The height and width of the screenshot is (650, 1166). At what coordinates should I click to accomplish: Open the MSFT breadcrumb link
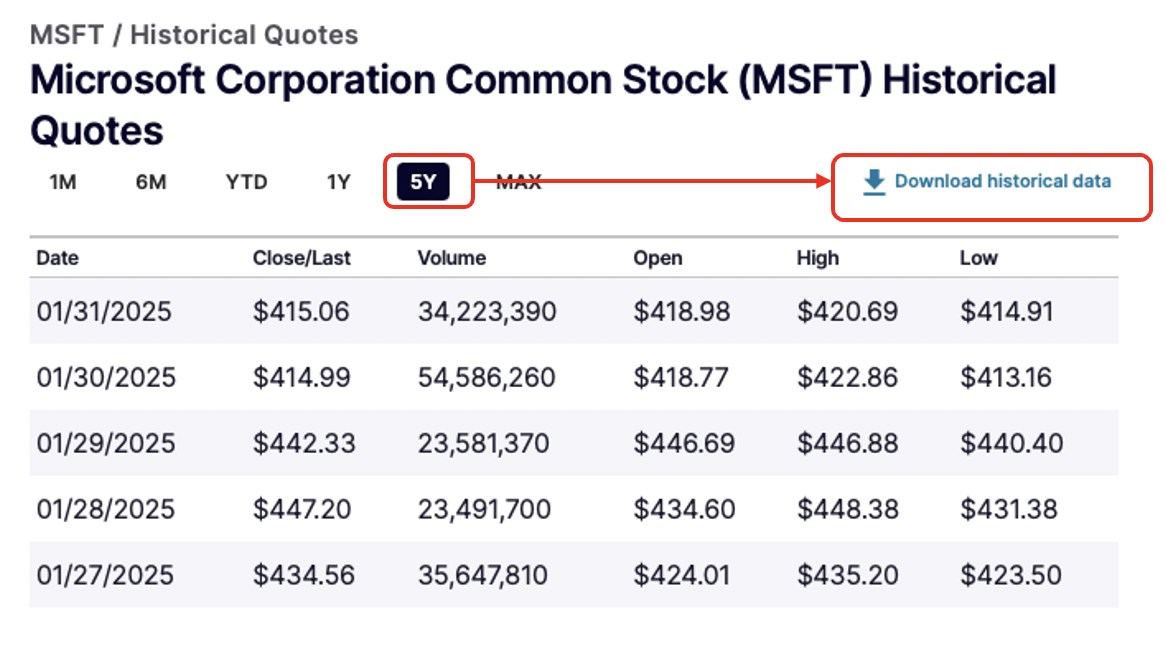[x=66, y=35]
